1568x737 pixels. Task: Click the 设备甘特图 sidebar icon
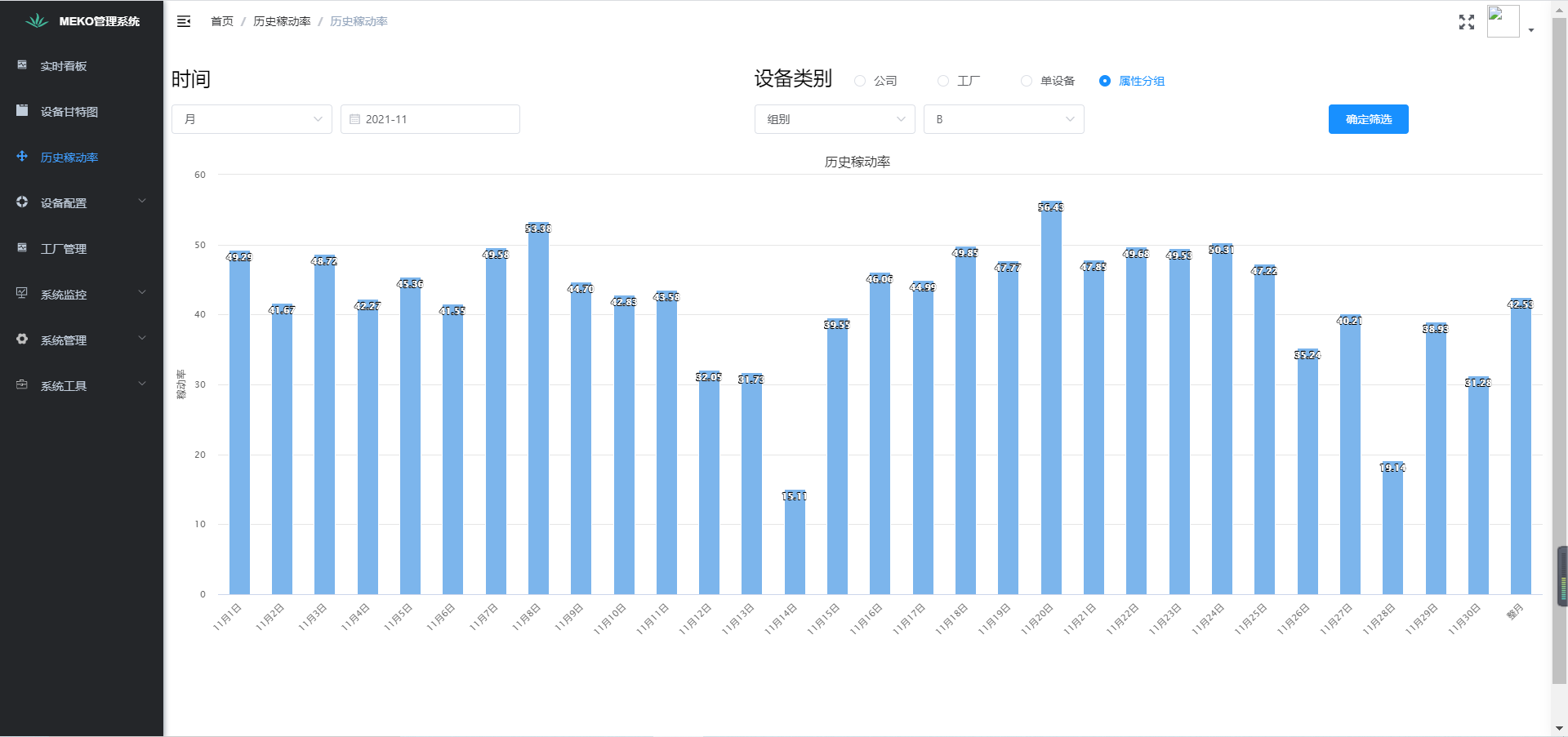click(x=22, y=111)
